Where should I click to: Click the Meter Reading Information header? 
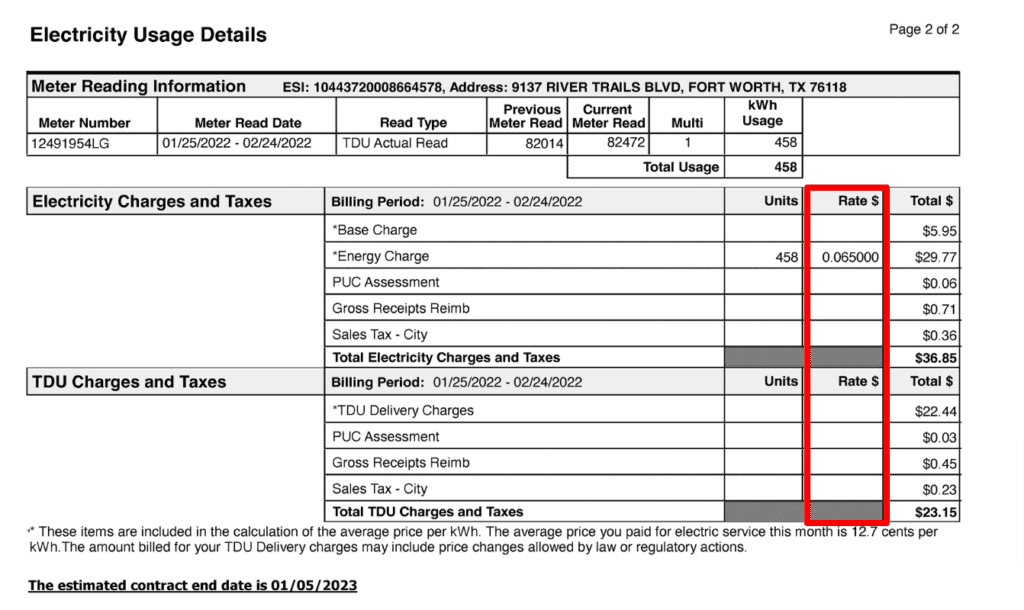pyautogui.click(x=139, y=86)
